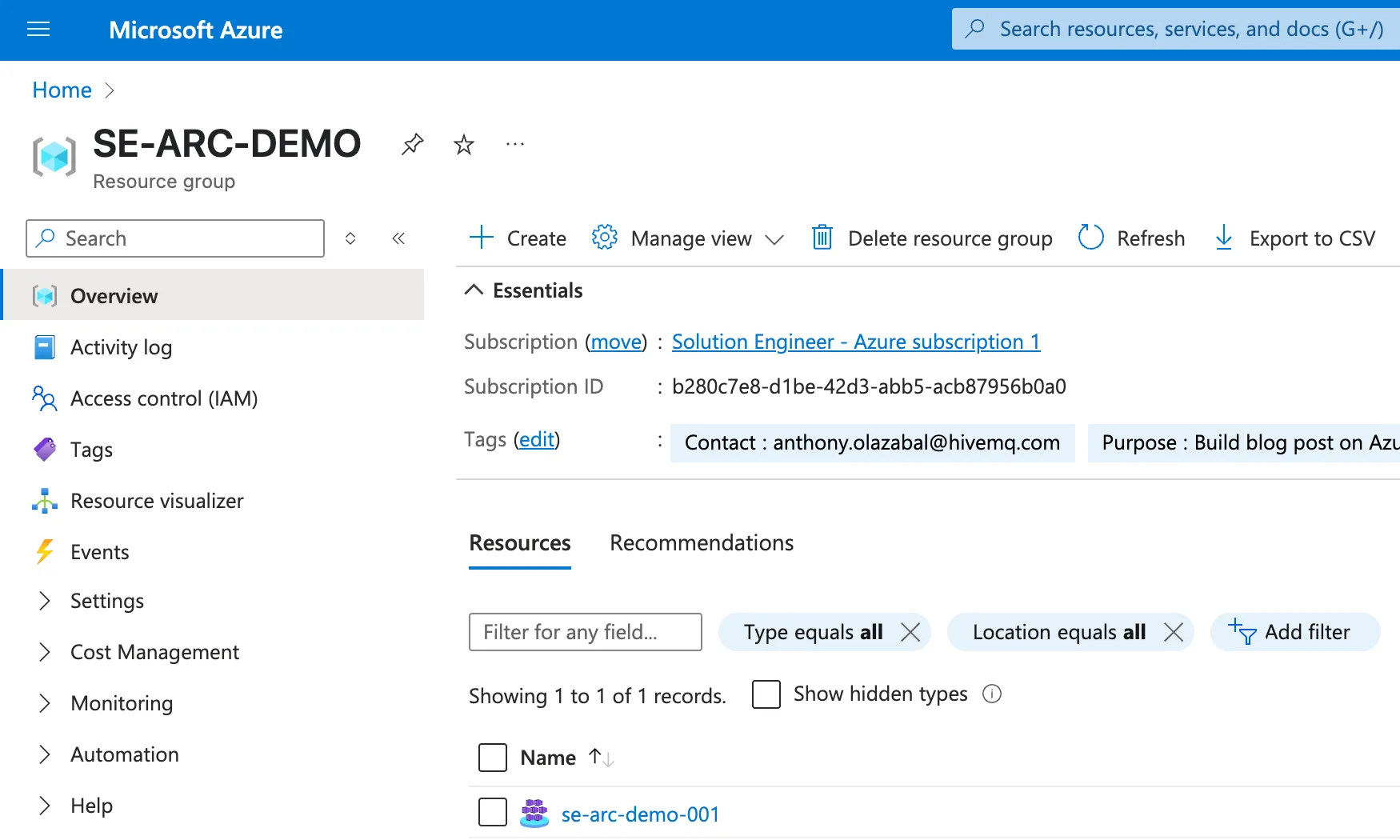Check the se-arc-demo-001 row checkbox
Viewport: 1400px width, 840px height.
point(493,812)
